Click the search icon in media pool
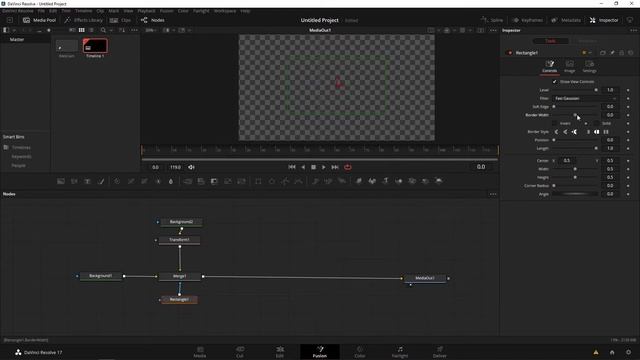640x360 pixels. (103, 30)
